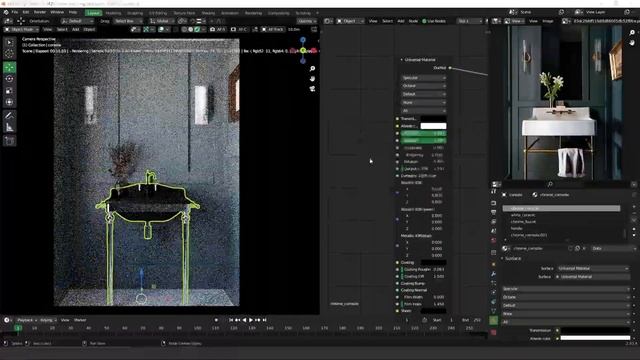
Task: Toggle rendered viewport shading mode
Action: coord(197,29)
